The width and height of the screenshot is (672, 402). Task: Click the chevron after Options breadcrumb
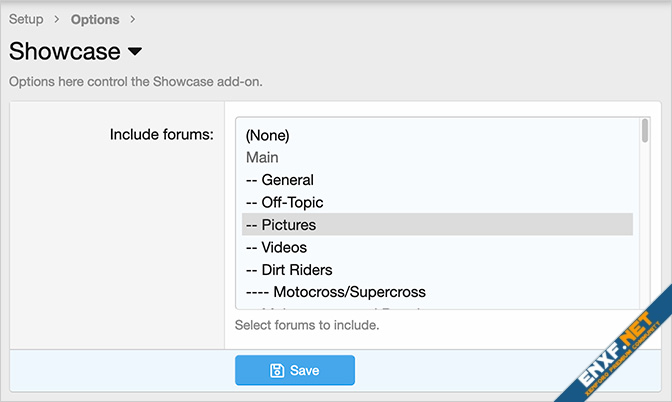coord(133,20)
